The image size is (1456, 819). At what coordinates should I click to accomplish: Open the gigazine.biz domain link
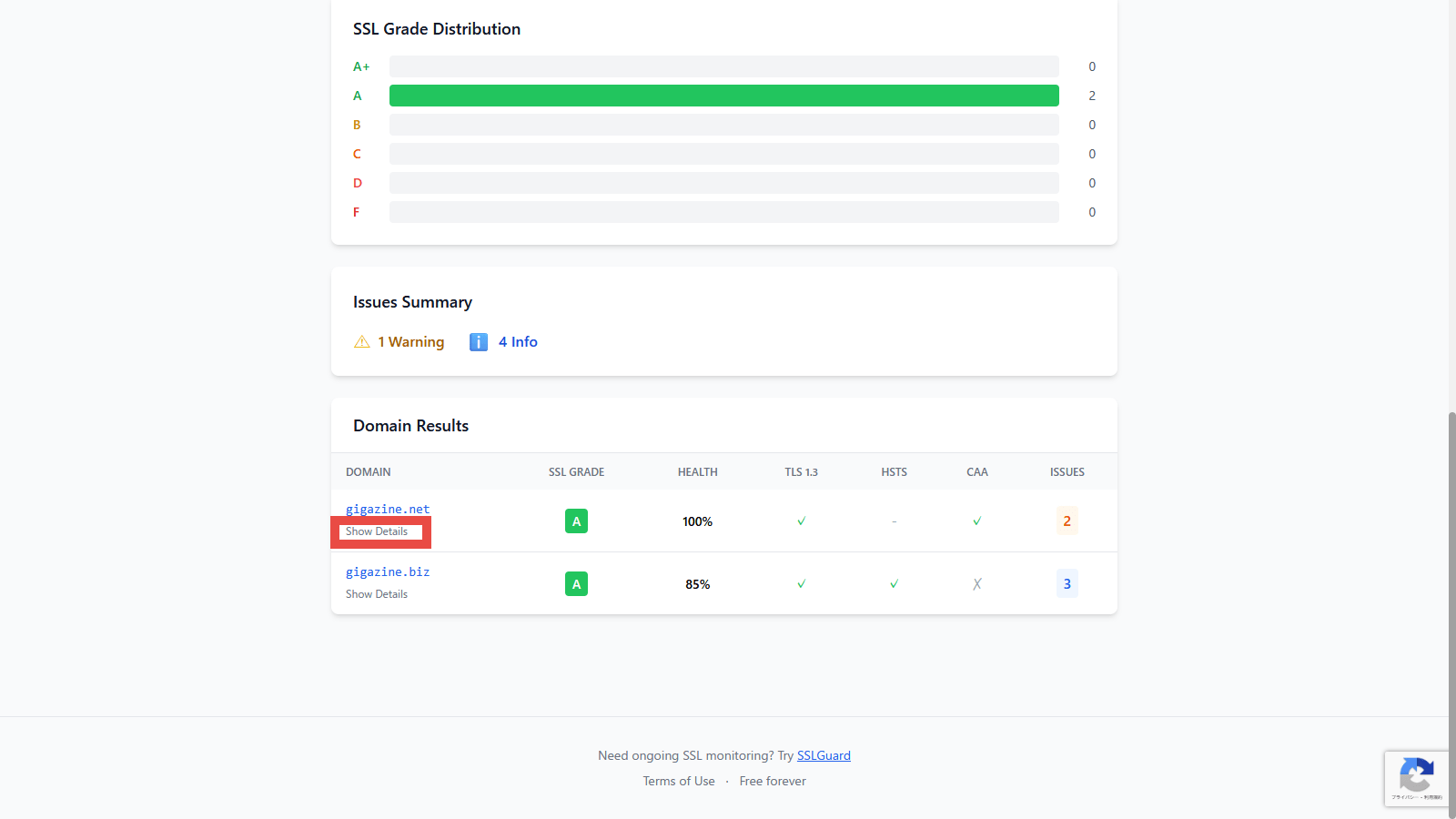tap(388, 572)
